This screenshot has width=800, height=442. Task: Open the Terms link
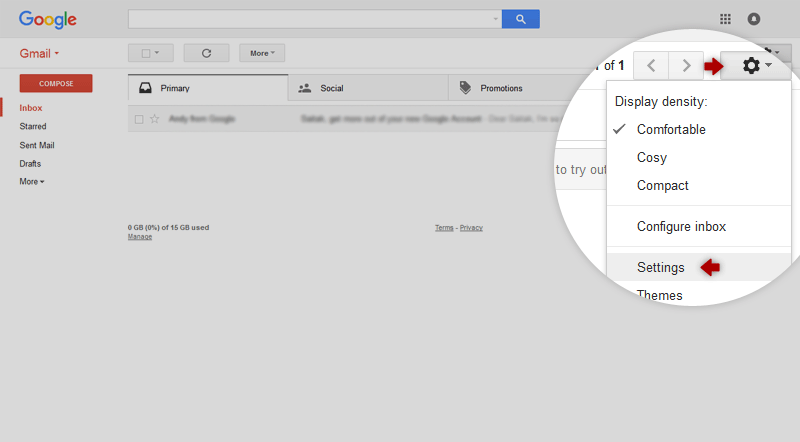click(444, 228)
